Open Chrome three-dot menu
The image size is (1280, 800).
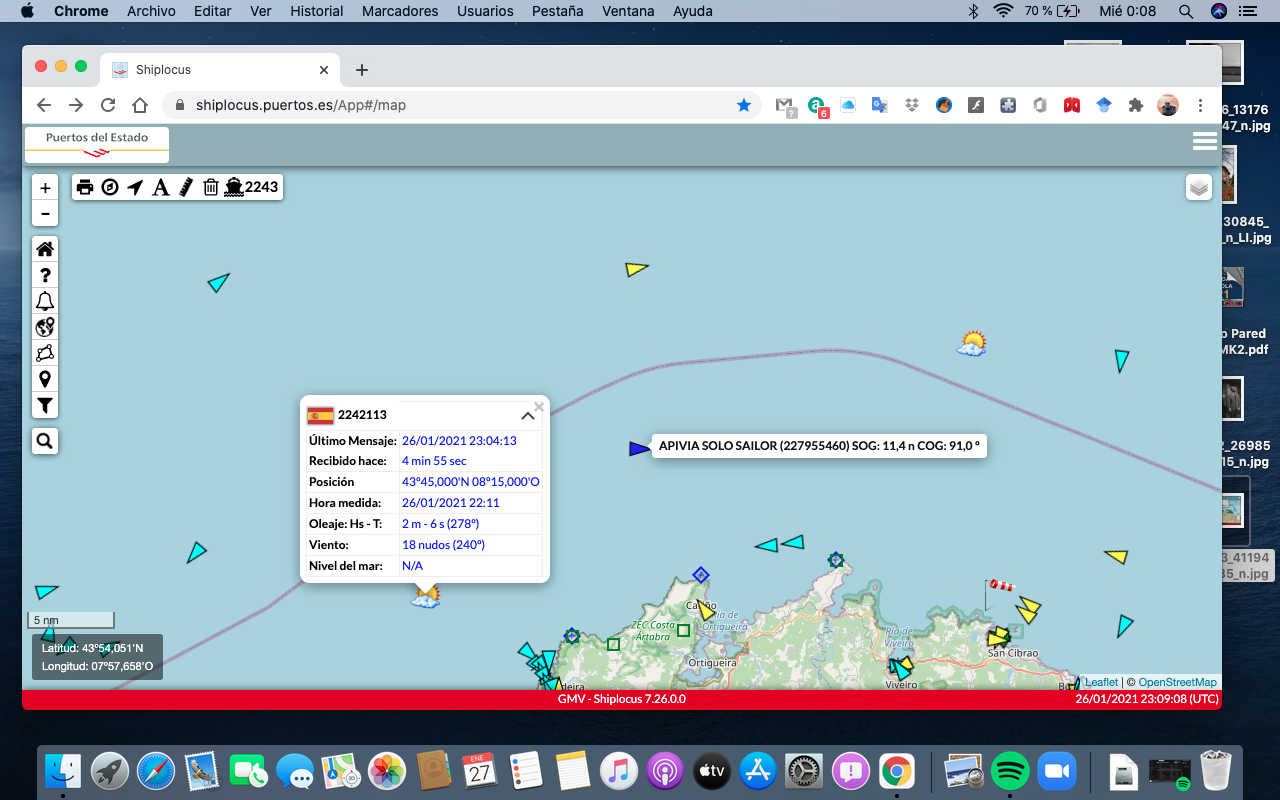click(1201, 105)
